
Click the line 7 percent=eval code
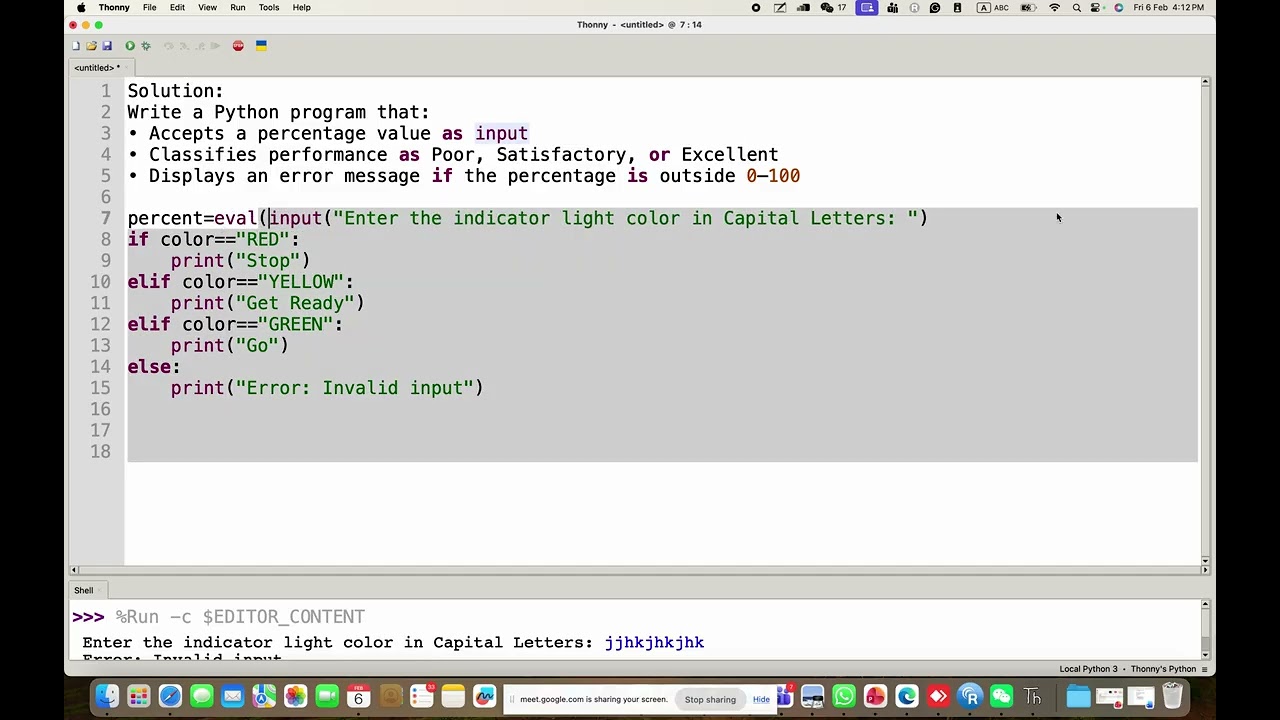527,218
